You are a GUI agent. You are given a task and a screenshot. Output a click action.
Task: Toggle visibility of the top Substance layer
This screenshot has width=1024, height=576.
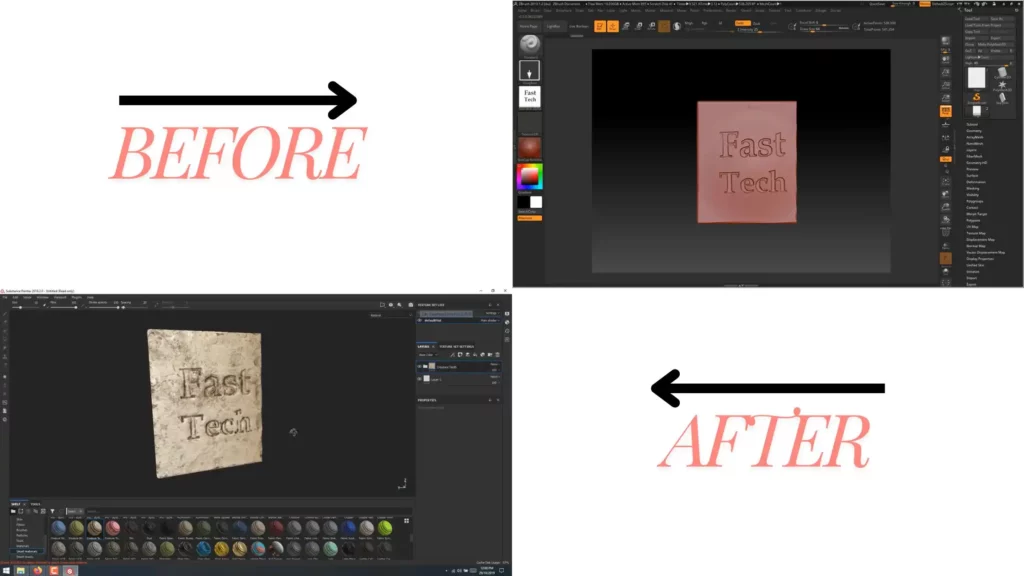(x=420, y=367)
